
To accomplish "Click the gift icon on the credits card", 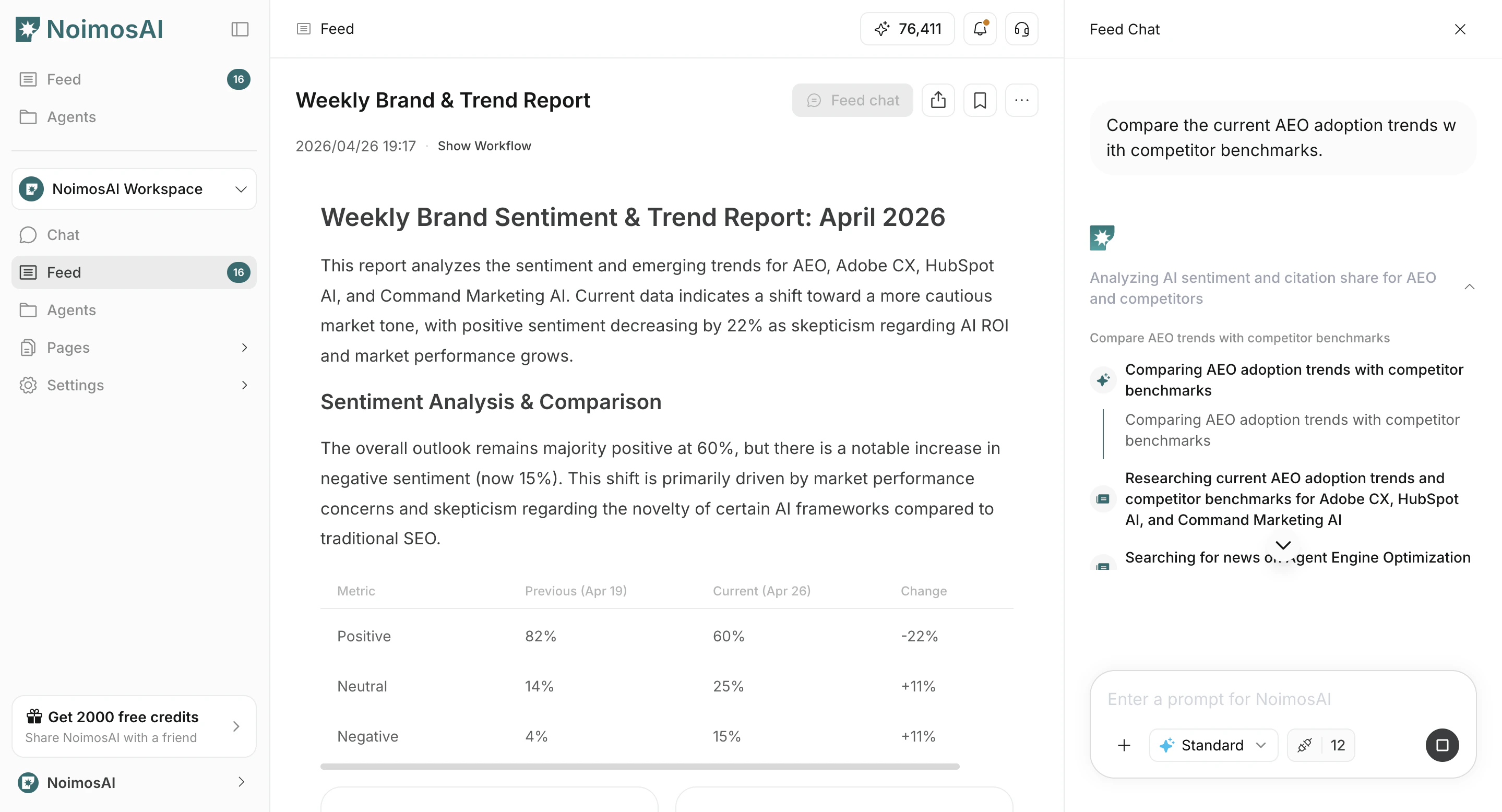I will coord(34,716).
